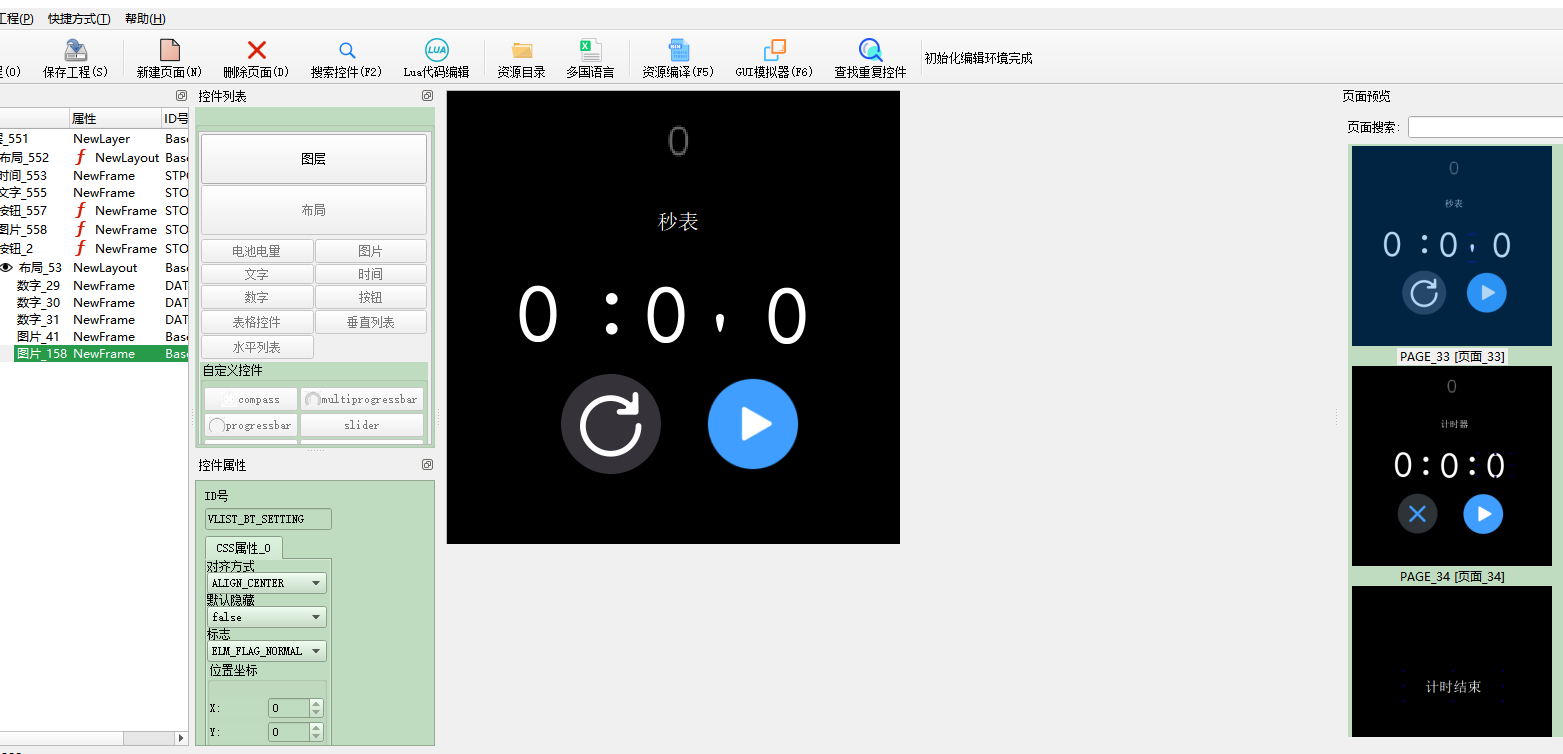The height and width of the screenshot is (754, 1563).
Task: Open the Multi-language (多国语言) icon
Action: coord(590,50)
